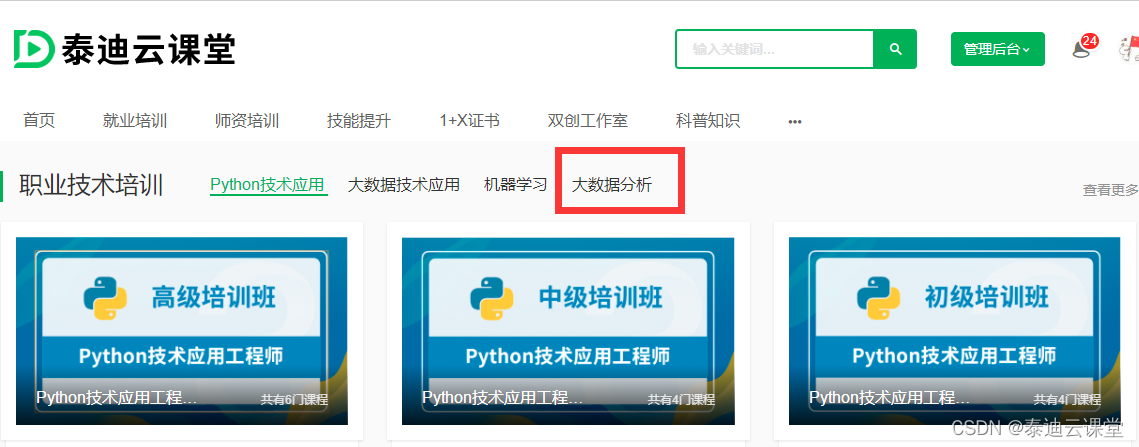
Task: Focus the 输入关键词 search field
Action: pos(774,49)
